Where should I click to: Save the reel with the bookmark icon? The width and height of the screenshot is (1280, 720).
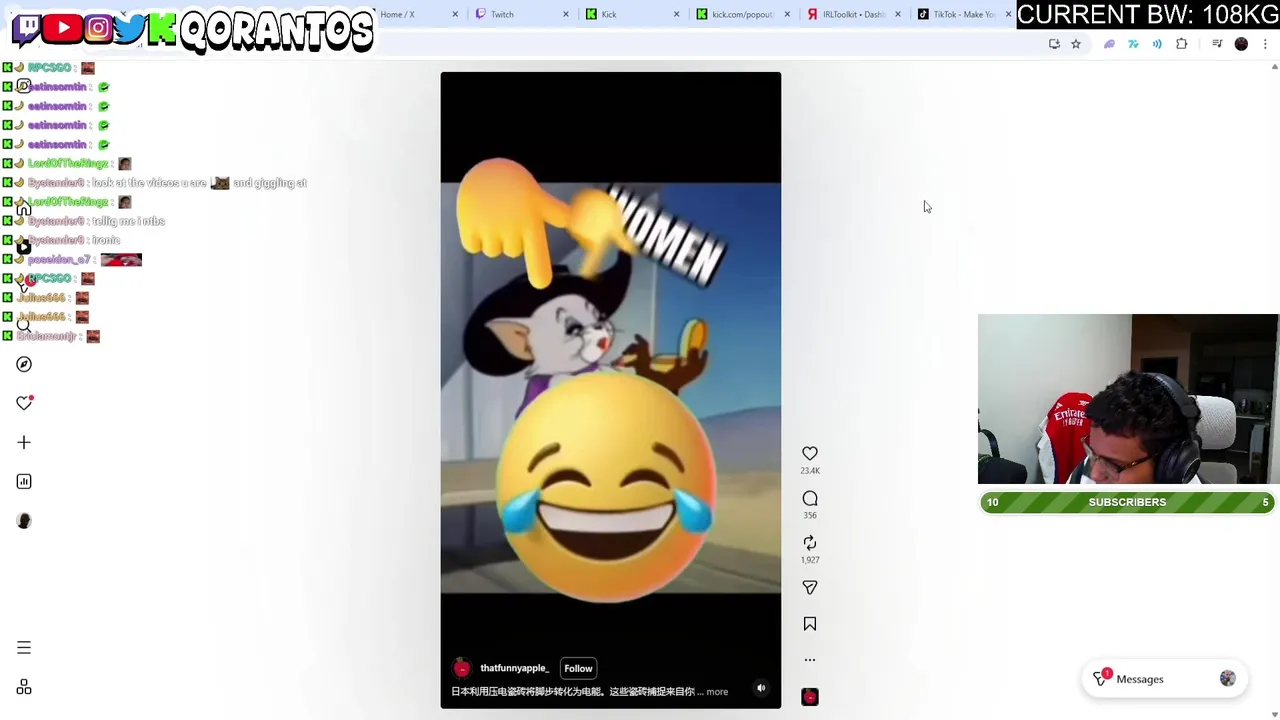coord(810,624)
